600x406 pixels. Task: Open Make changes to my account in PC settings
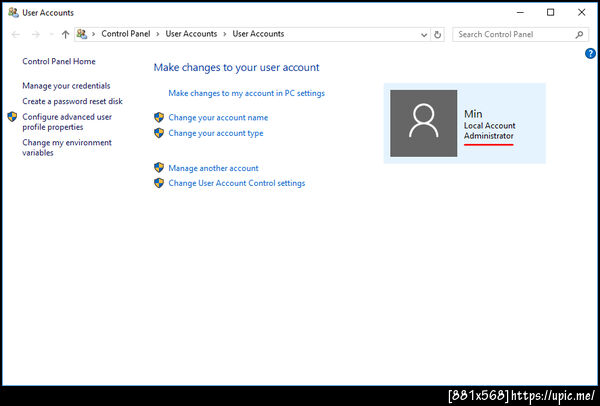(246, 93)
